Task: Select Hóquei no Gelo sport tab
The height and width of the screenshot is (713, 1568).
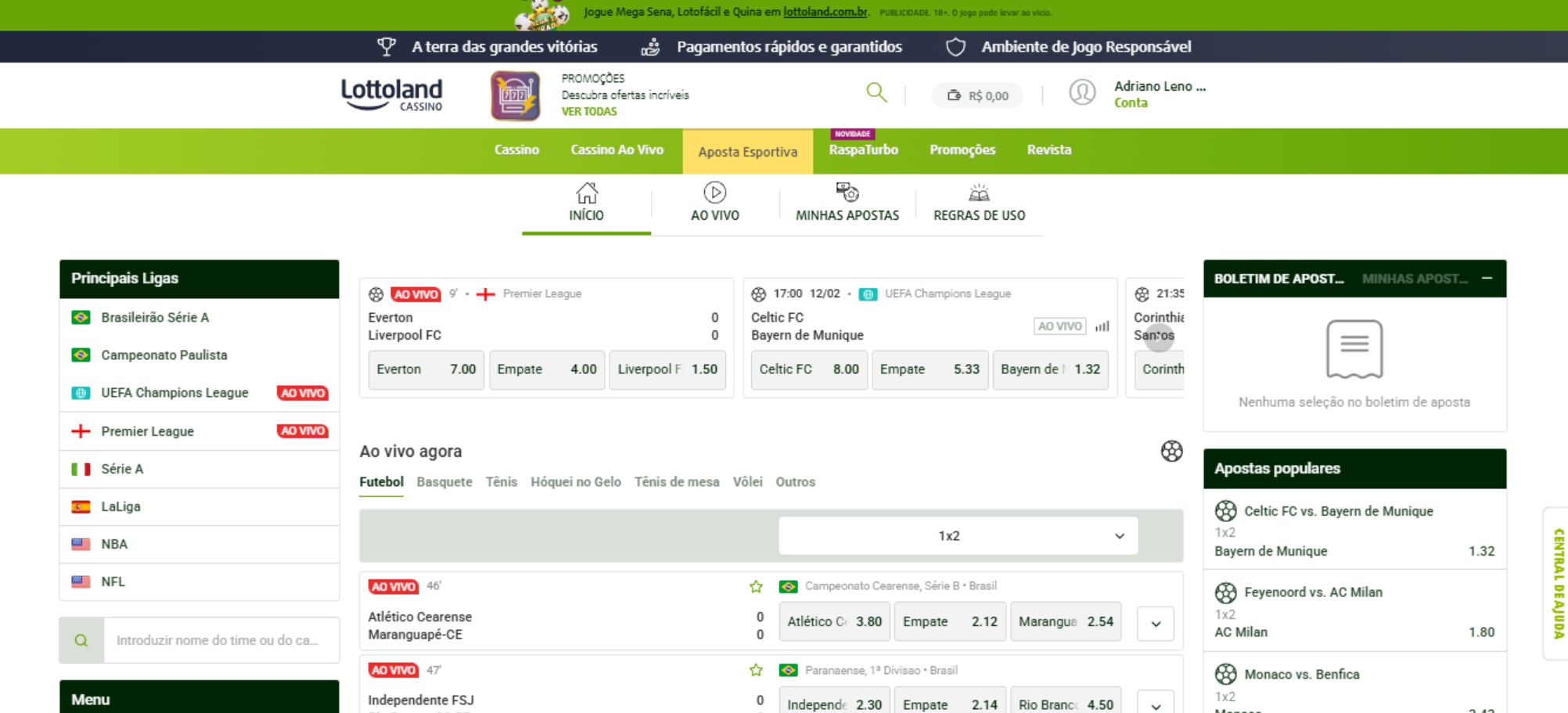Action: [576, 482]
